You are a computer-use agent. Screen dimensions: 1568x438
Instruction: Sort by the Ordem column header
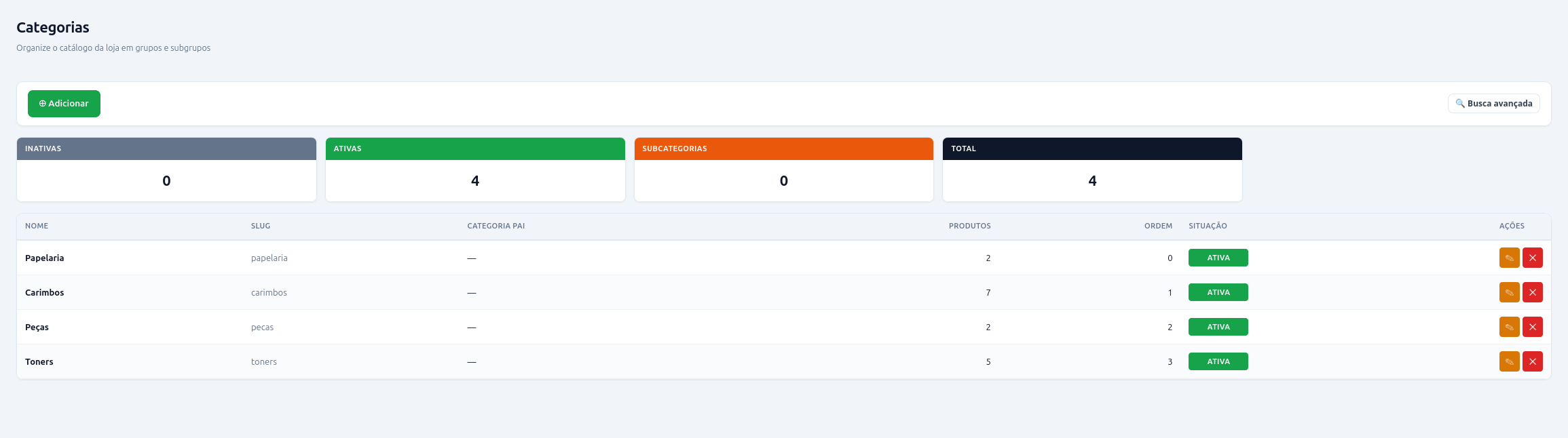pos(1158,226)
